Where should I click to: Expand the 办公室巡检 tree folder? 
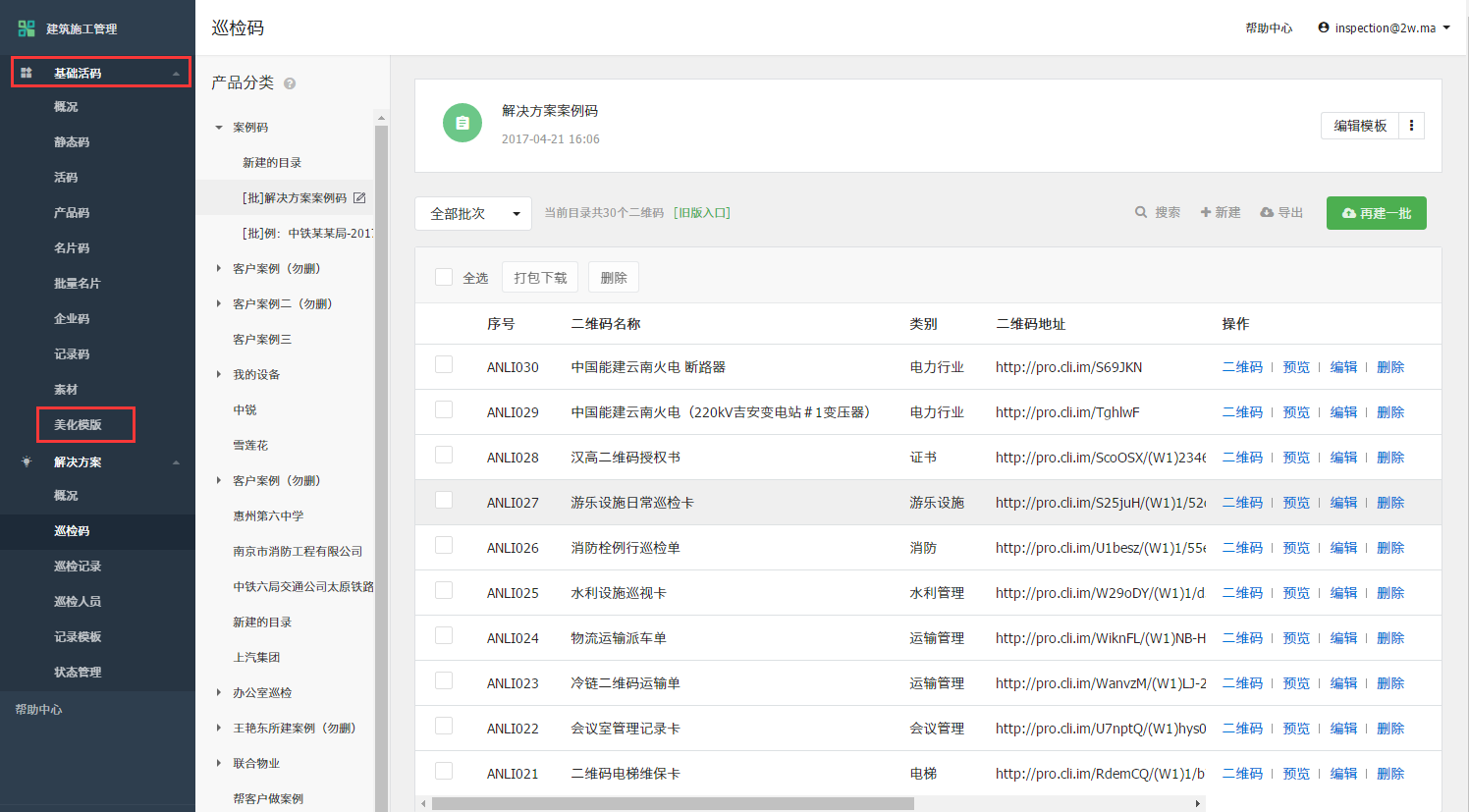[219, 692]
